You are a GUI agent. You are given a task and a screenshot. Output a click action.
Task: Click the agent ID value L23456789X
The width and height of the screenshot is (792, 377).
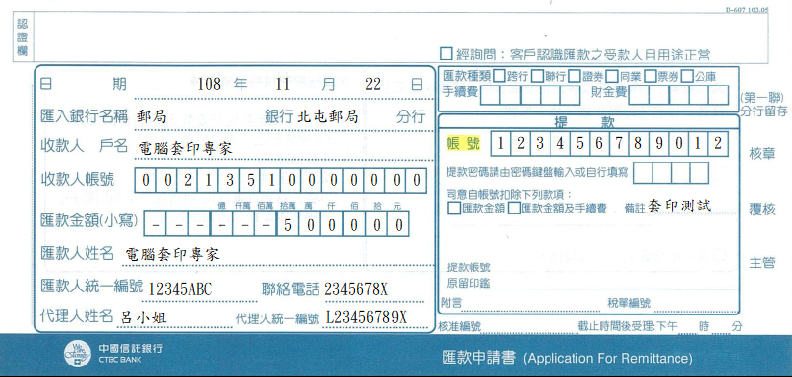click(x=366, y=317)
